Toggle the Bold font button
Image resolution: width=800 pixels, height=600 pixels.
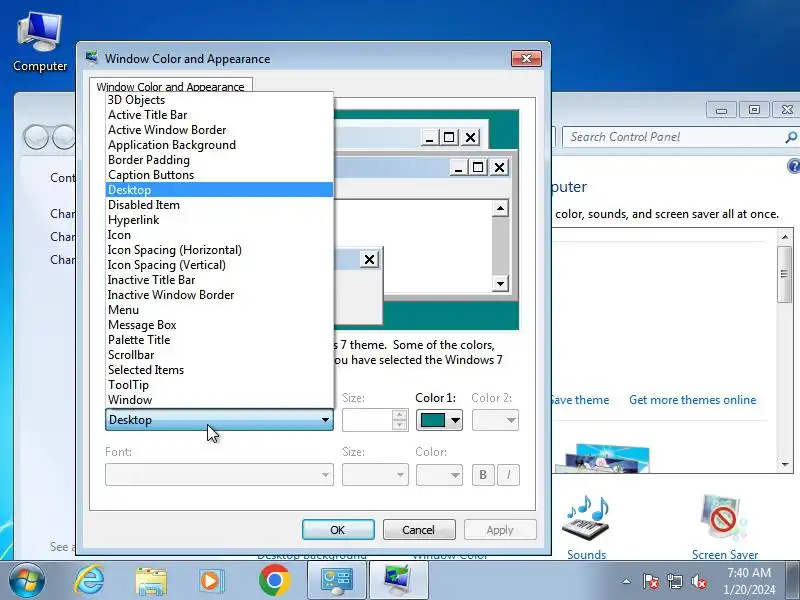pyautogui.click(x=483, y=474)
